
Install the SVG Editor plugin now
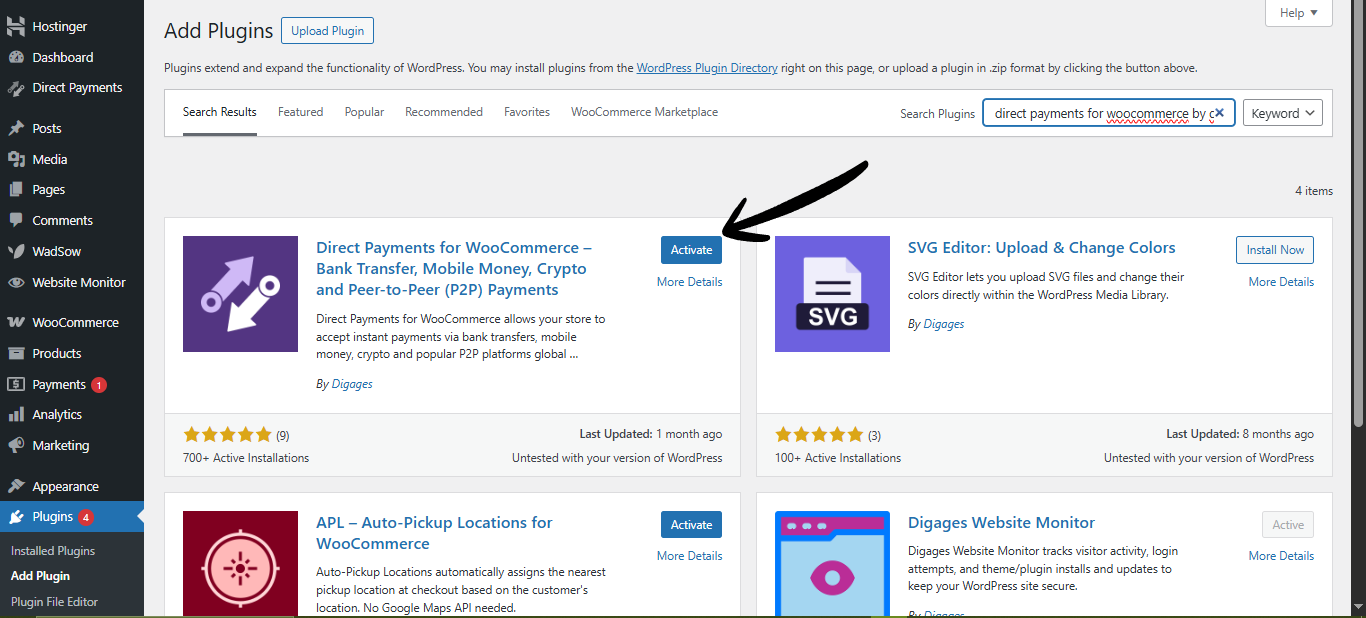[1275, 249]
